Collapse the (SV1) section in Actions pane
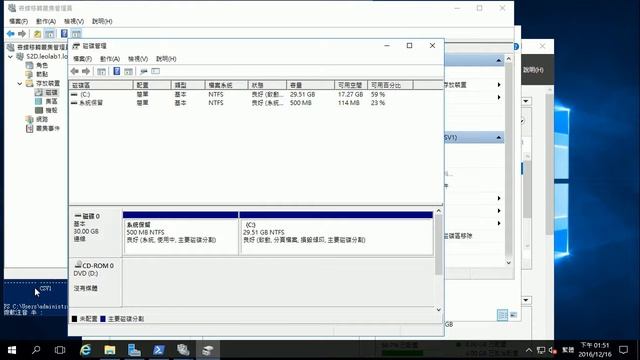This screenshot has width=640, height=360. tap(499, 138)
